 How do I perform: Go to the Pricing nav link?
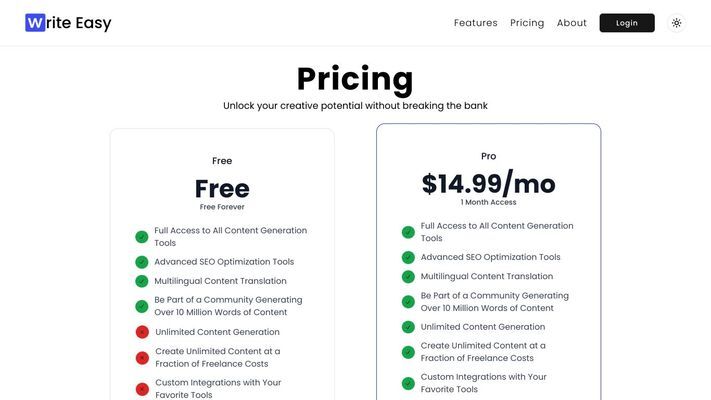point(527,23)
